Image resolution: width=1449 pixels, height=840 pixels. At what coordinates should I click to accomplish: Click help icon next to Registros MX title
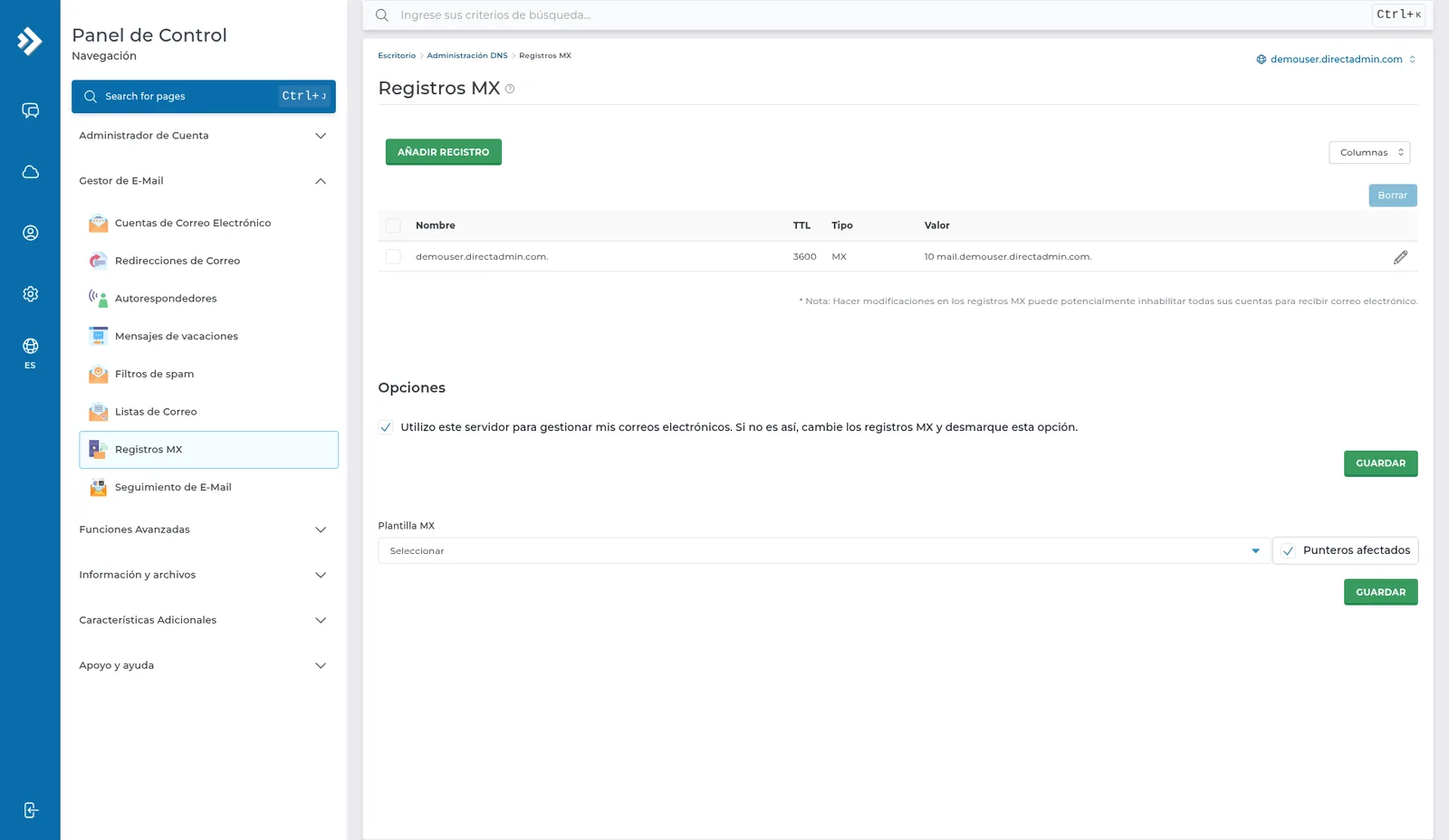(510, 89)
